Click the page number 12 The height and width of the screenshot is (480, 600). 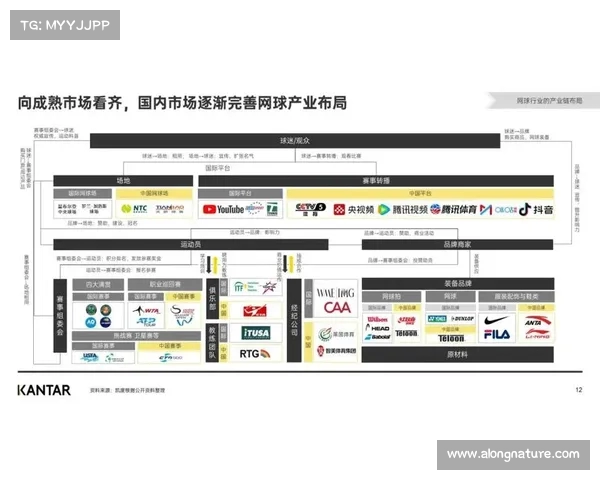[x=579, y=390]
